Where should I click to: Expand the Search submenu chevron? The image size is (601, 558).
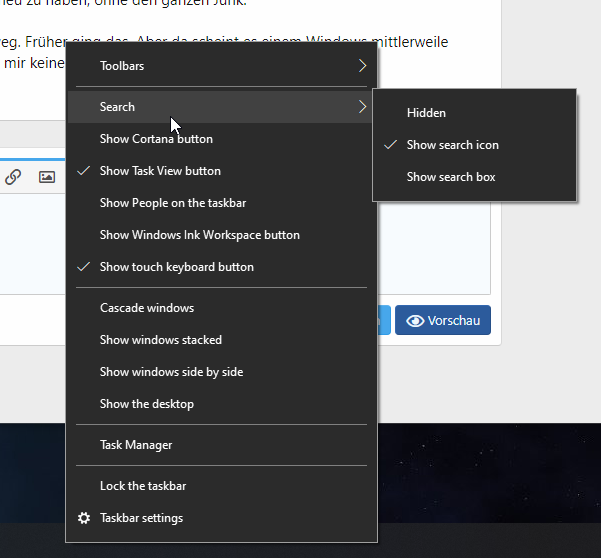362,107
